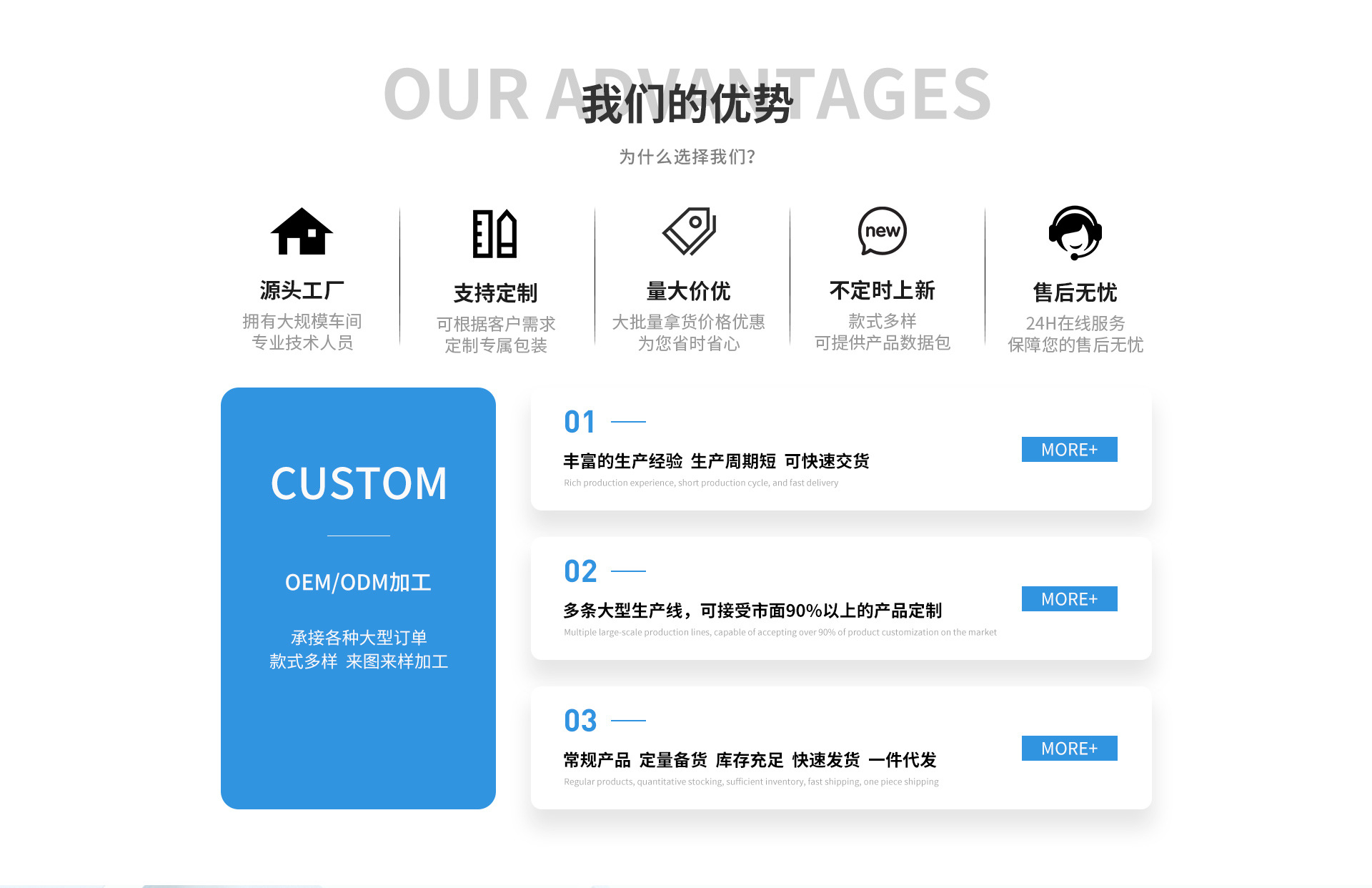Click the 'new' speech bubble icon
The image size is (1372, 888).
click(883, 231)
